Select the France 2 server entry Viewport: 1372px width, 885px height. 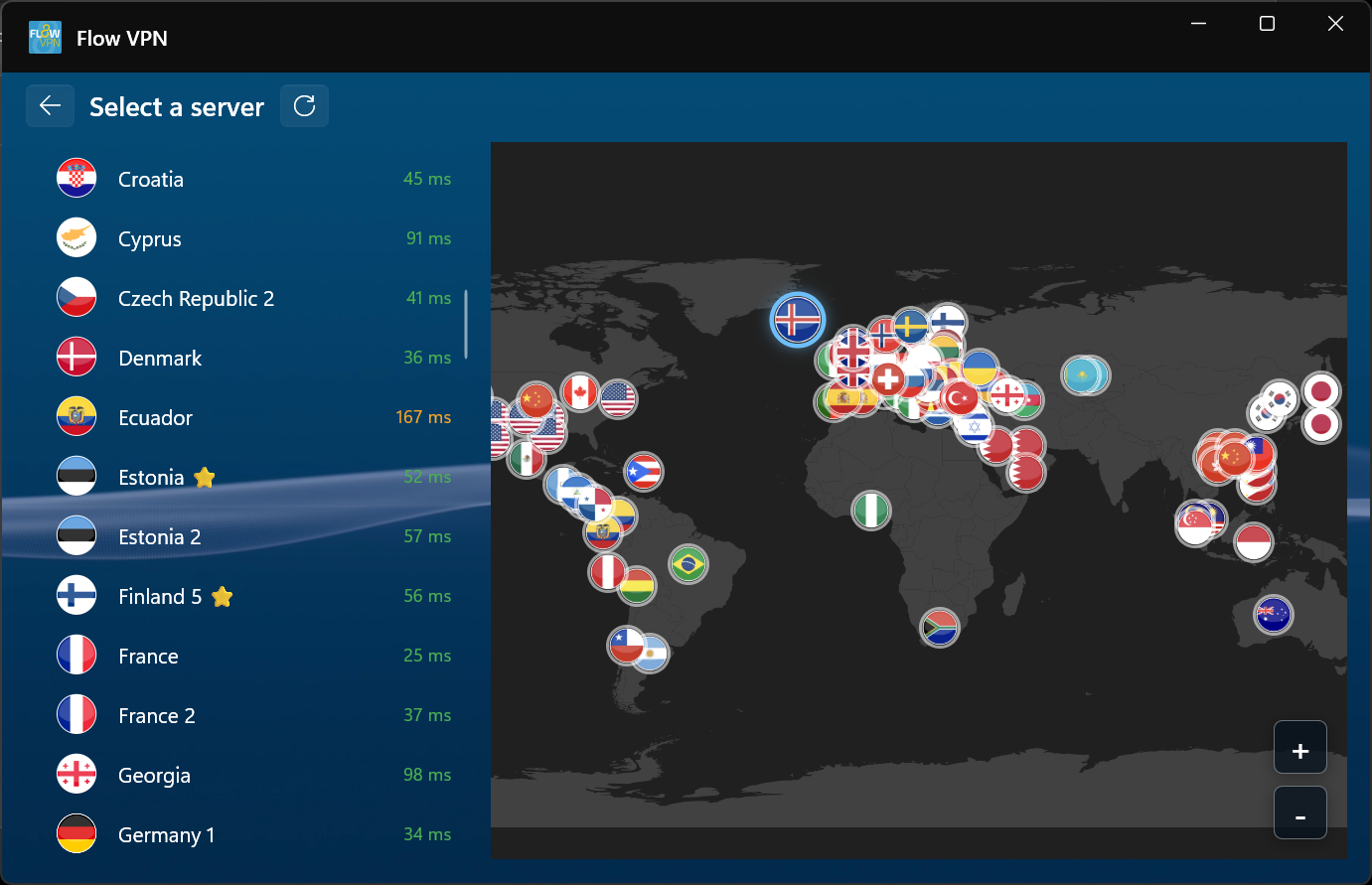(254, 715)
